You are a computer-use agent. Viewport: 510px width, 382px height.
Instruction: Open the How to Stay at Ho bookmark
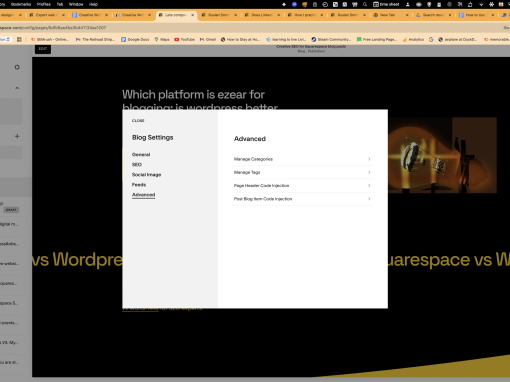[x=240, y=39]
